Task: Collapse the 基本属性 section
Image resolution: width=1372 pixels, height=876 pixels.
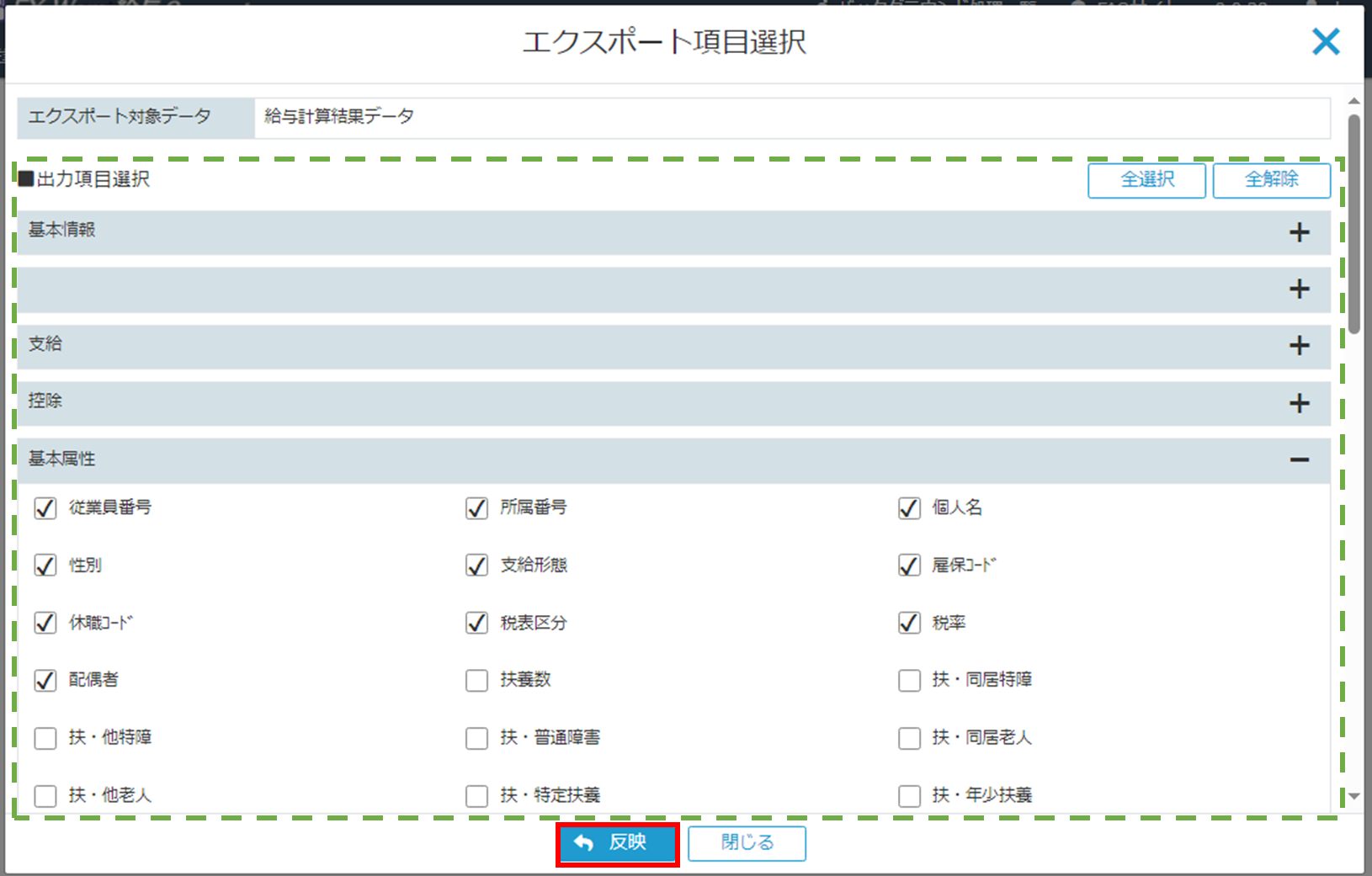Action: point(1299,459)
